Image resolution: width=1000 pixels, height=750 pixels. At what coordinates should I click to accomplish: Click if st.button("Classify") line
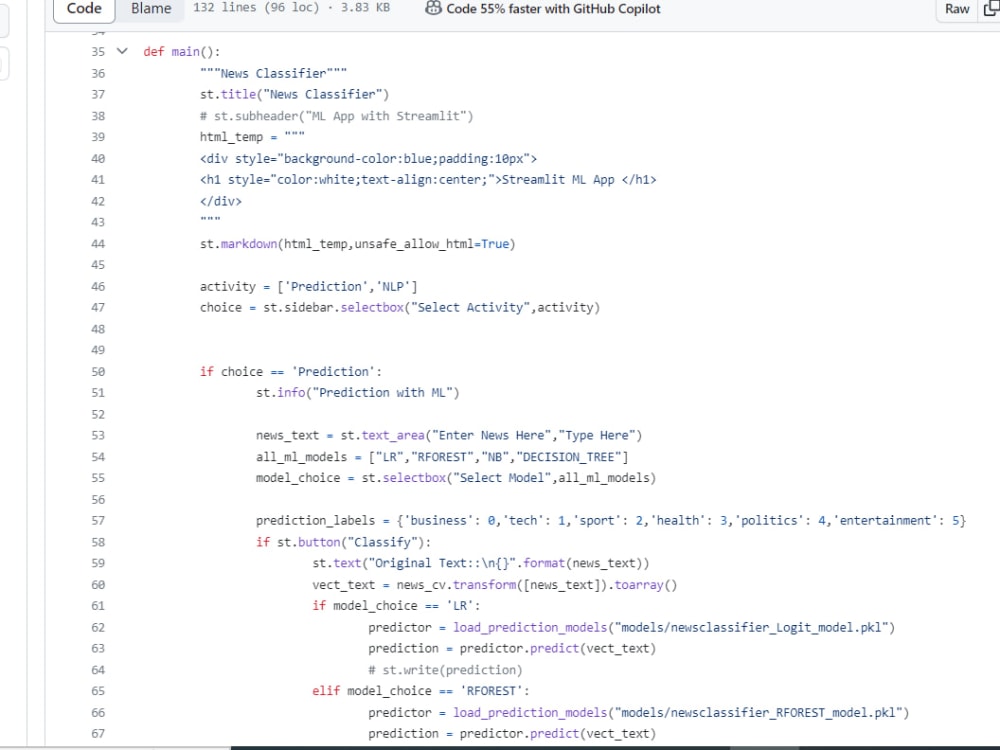coord(343,542)
